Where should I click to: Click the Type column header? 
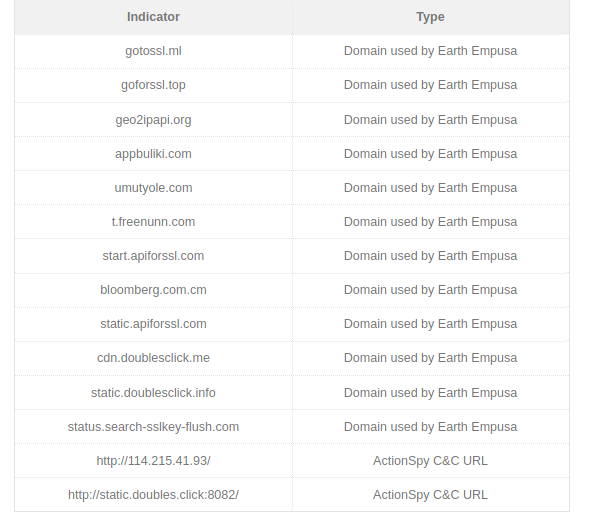click(430, 17)
